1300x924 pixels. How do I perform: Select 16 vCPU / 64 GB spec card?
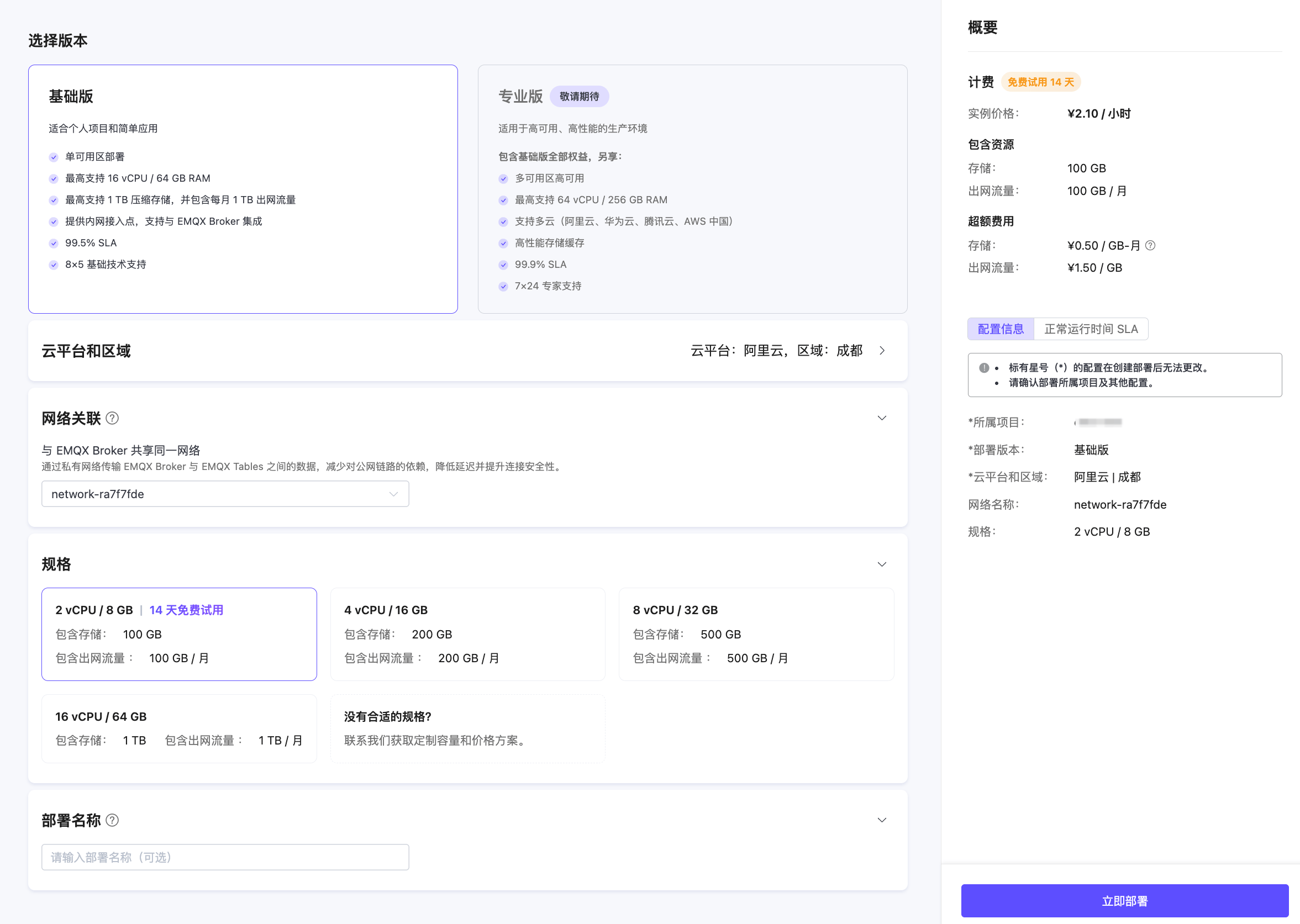(x=178, y=728)
